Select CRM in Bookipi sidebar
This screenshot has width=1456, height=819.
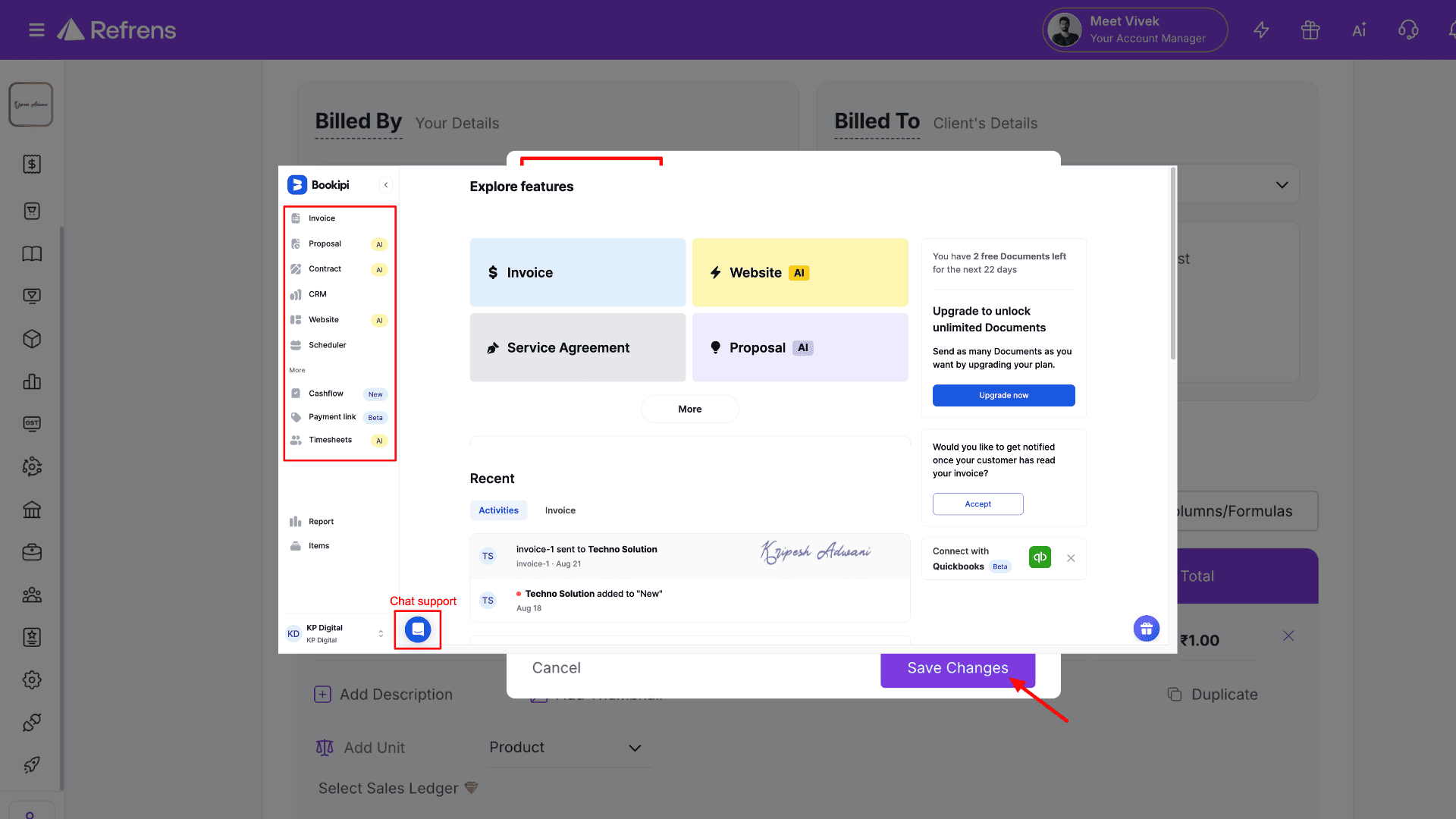coord(318,294)
